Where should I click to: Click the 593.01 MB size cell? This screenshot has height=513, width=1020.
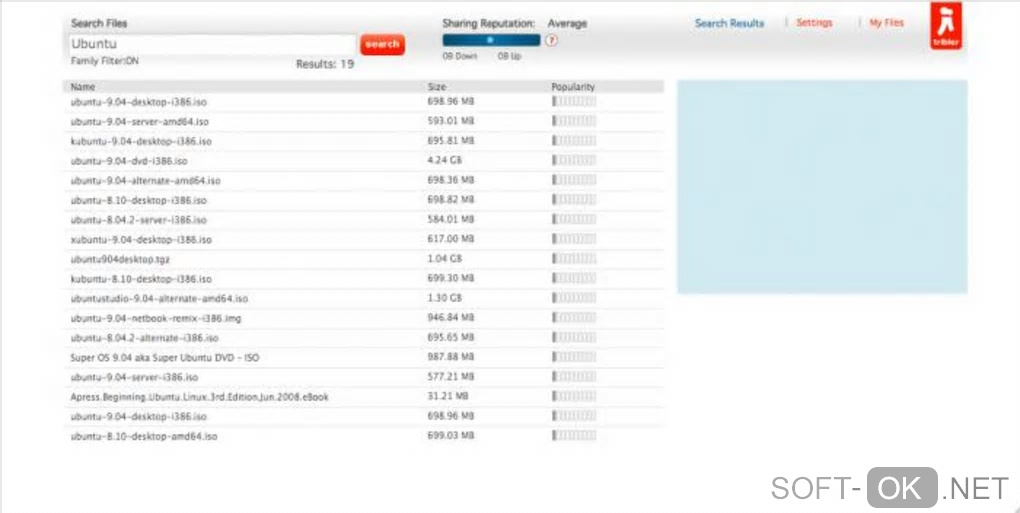(451, 121)
